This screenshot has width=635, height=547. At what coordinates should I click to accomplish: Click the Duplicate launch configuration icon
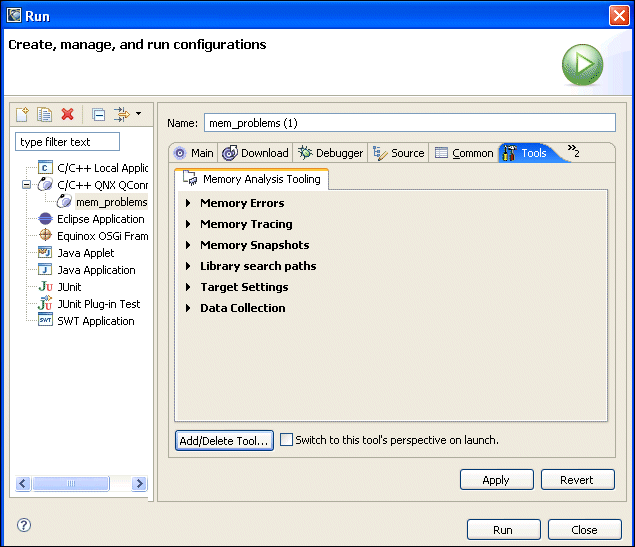pos(45,115)
